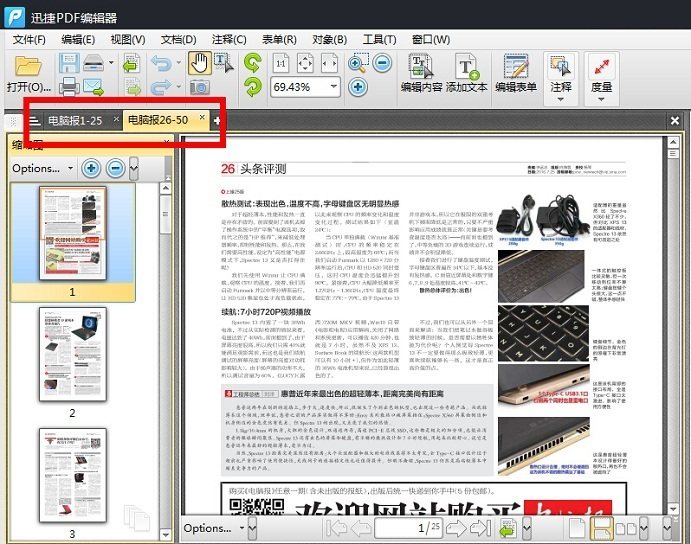This screenshot has height=544, width=691.
Task: Rotate page with the upper green arrow
Action: click(253, 63)
